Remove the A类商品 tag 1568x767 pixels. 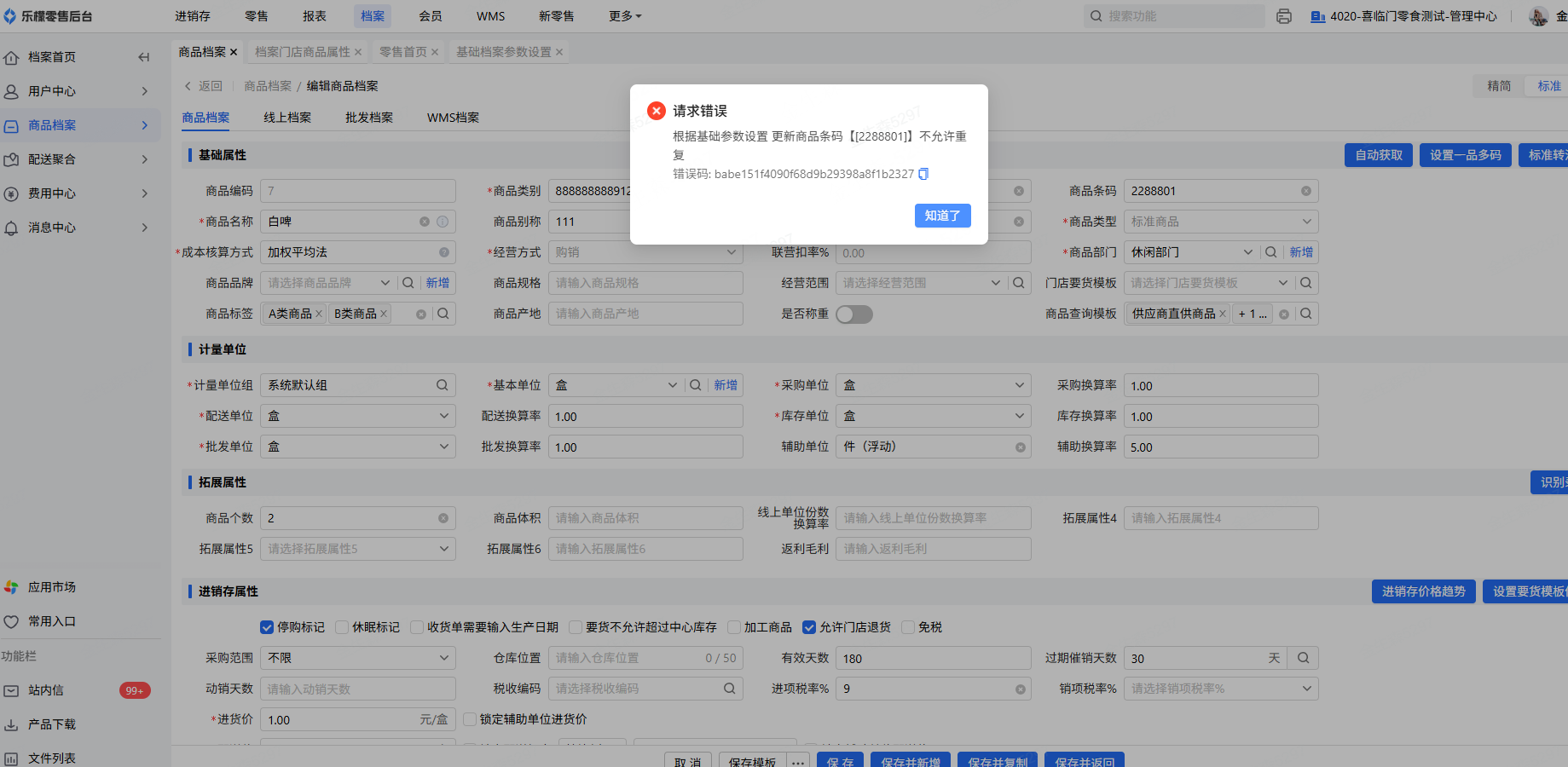click(319, 314)
